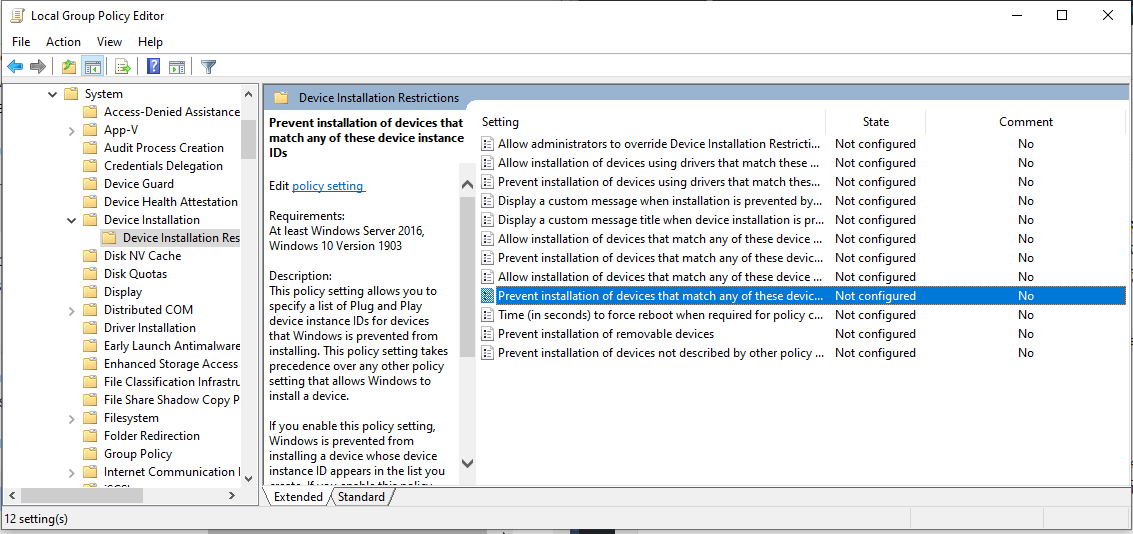Click policy icon for Time (in seconds) to force reboot

point(488,315)
